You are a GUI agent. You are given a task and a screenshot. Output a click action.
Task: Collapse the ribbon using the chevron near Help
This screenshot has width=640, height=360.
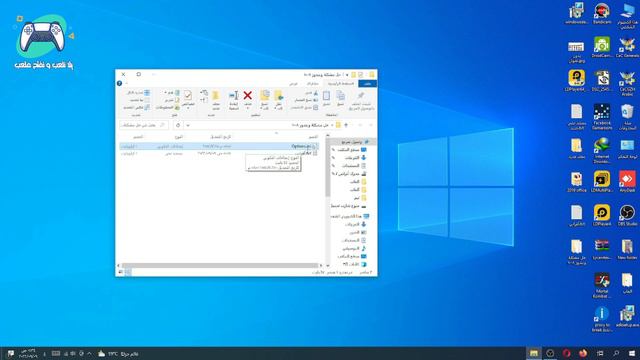[126, 83]
